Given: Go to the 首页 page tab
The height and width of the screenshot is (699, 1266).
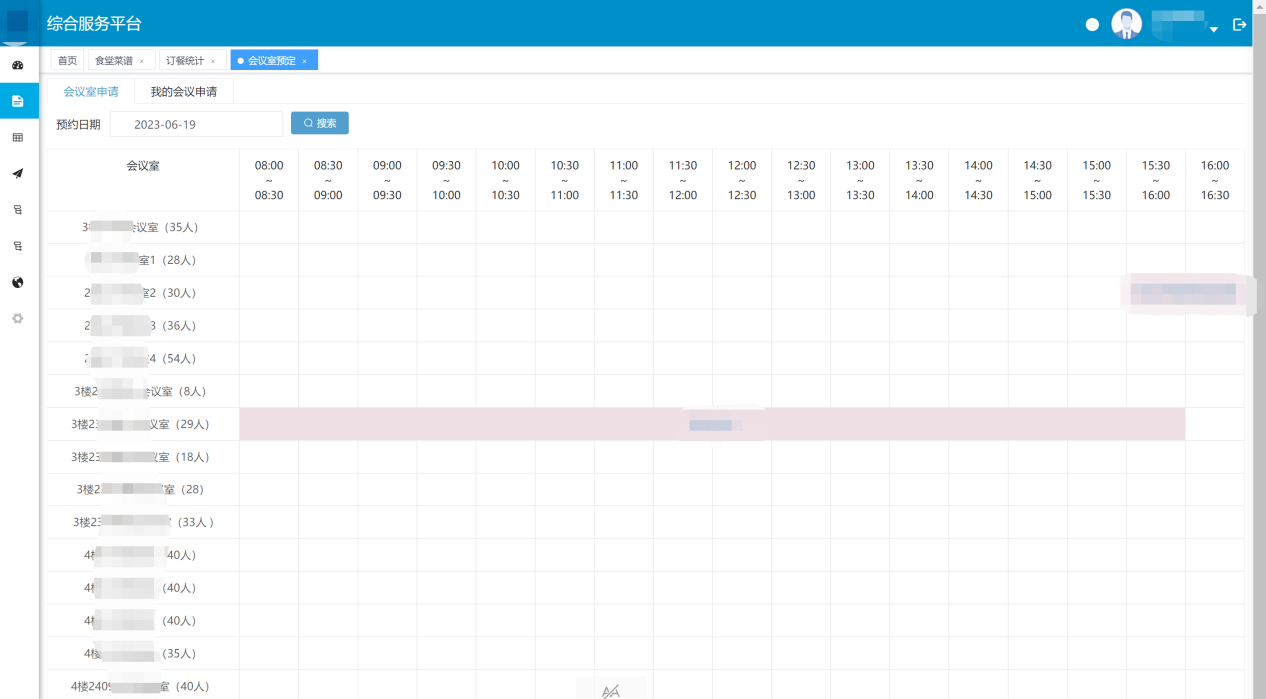Looking at the screenshot, I should pos(67,61).
